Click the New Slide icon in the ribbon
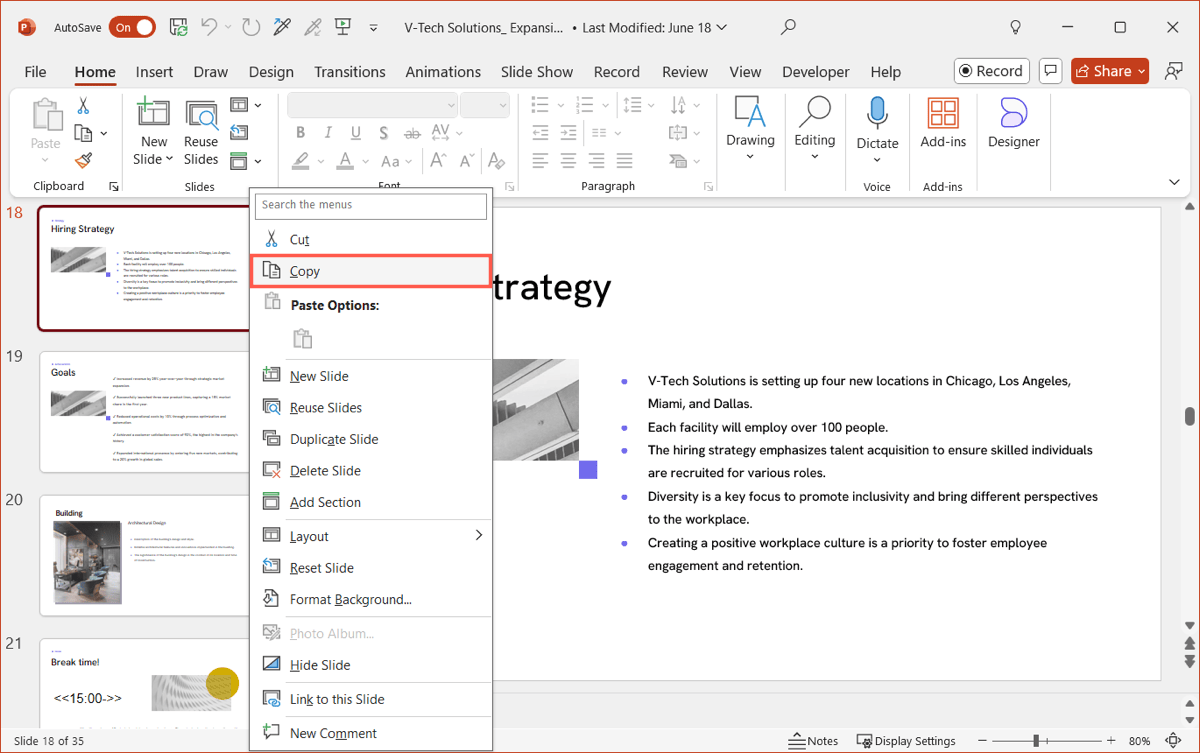 (x=153, y=113)
